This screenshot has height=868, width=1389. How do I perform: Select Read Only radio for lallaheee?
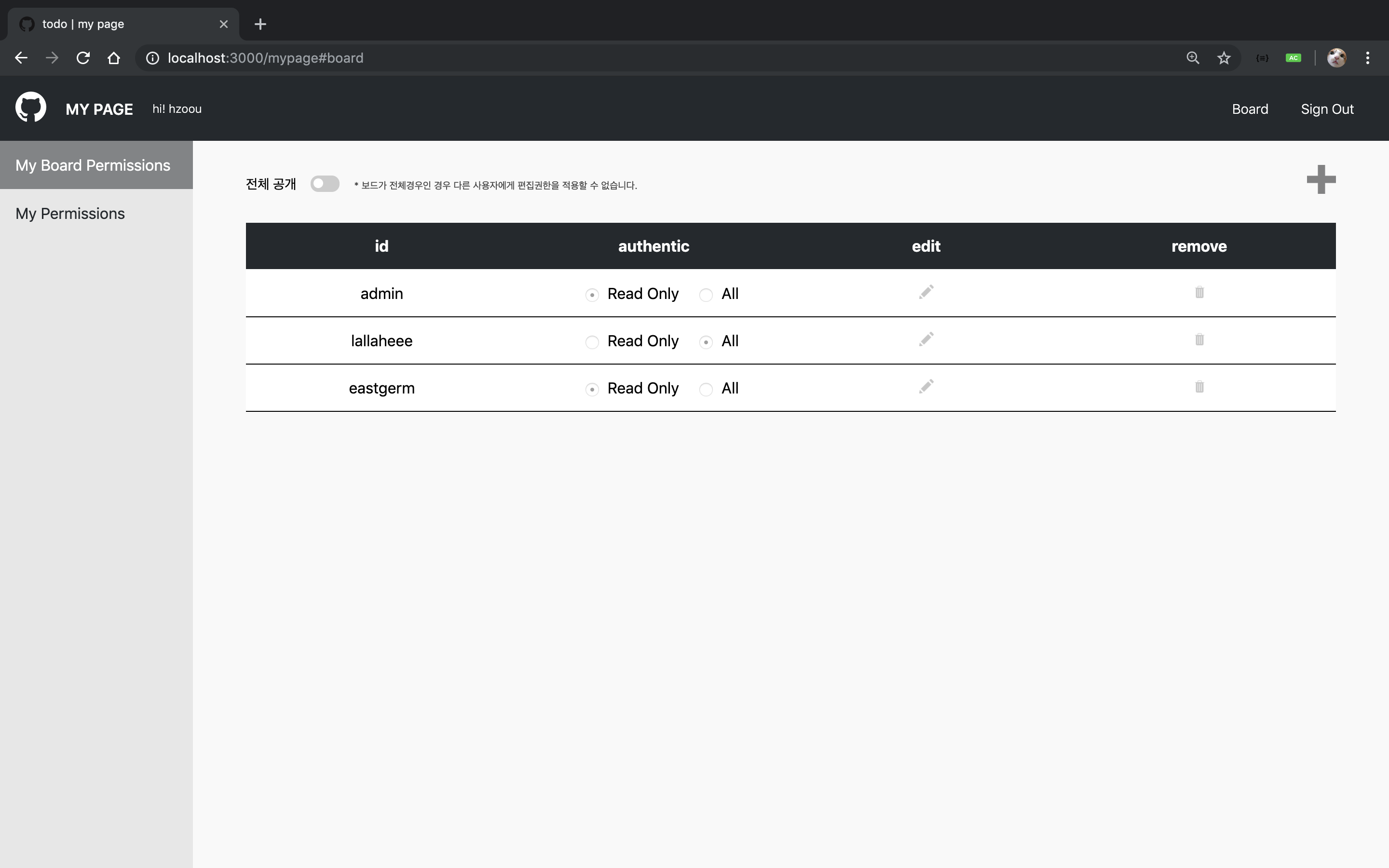(592, 342)
